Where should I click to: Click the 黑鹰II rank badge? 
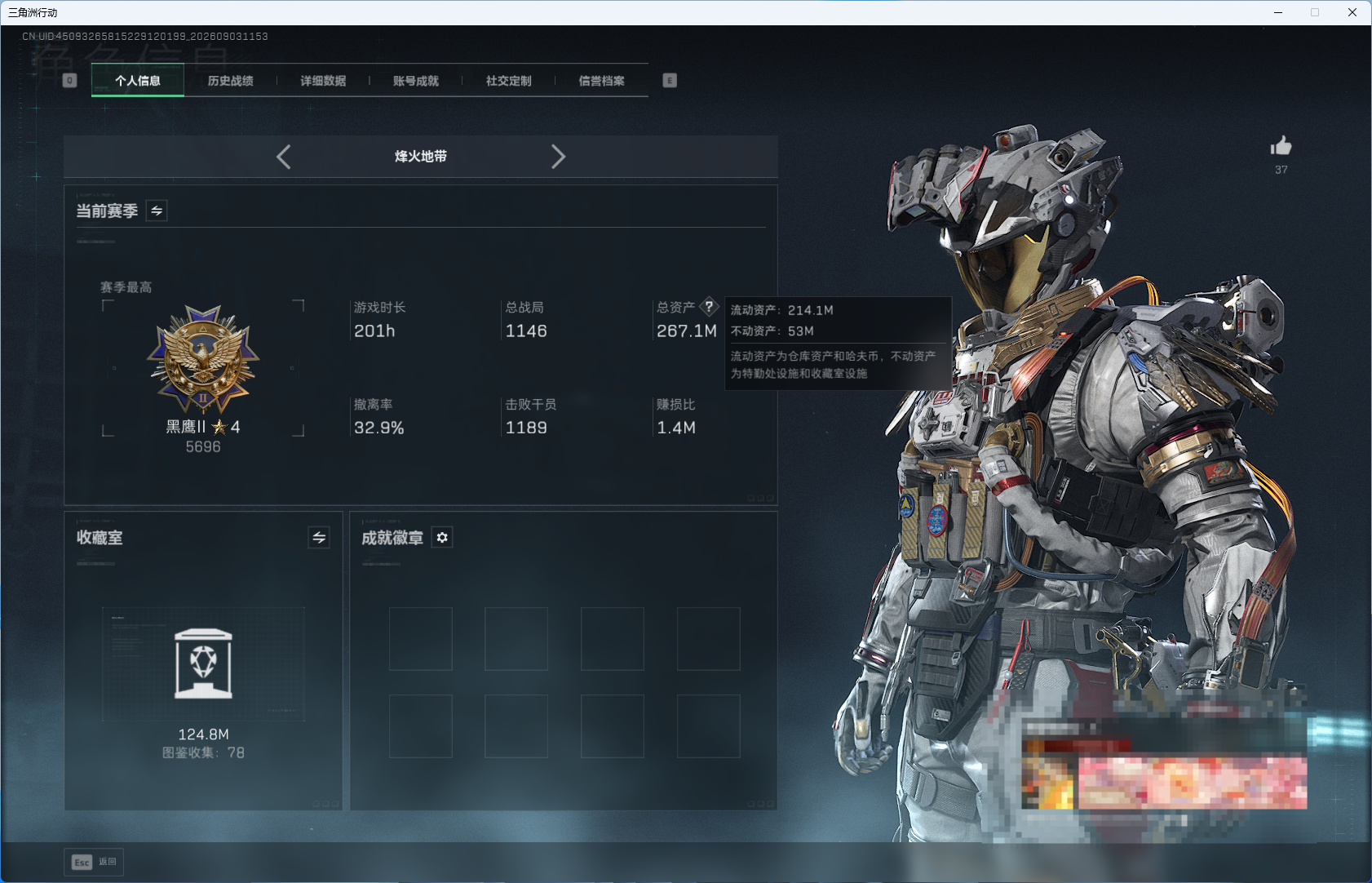click(203, 360)
